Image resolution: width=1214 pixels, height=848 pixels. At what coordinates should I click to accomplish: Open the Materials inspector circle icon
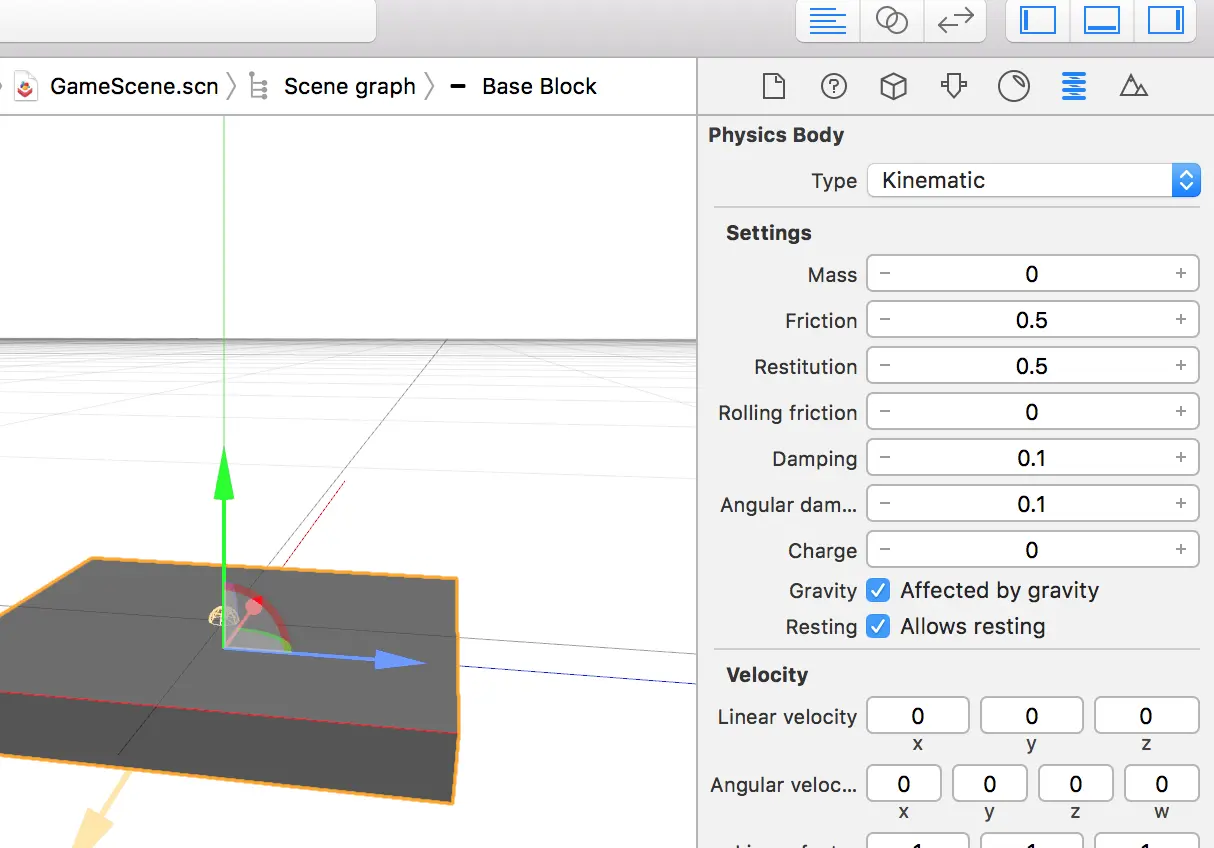pos(1013,86)
